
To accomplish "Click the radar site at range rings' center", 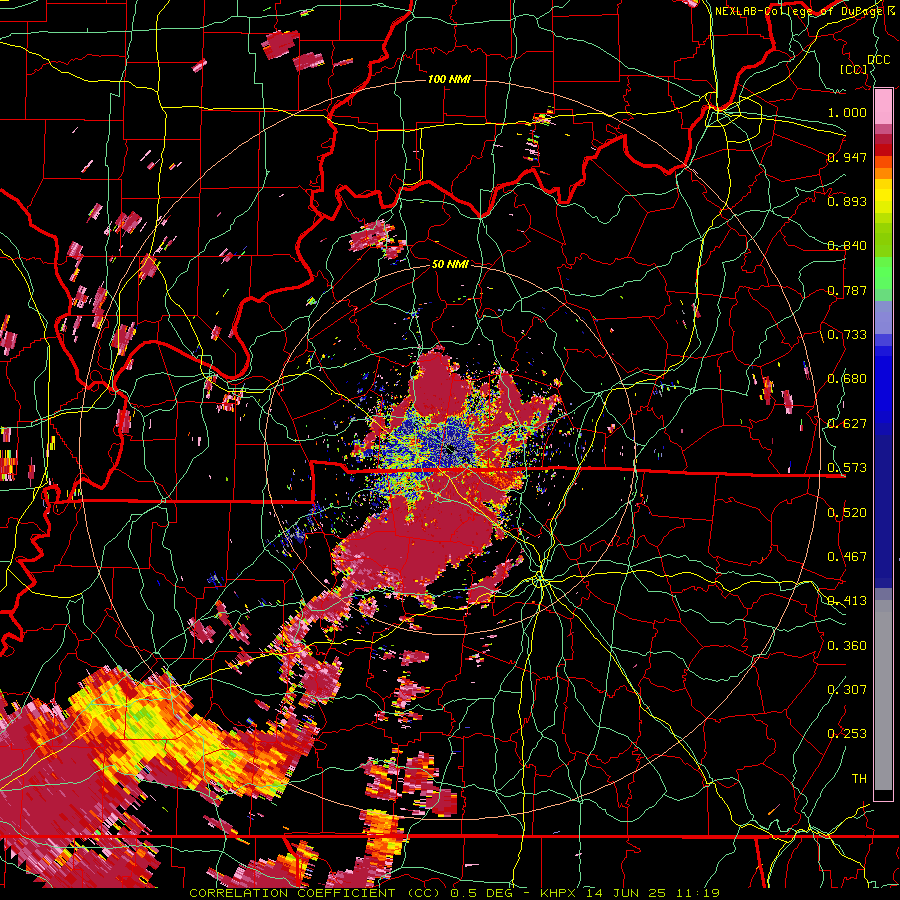I will [x=450, y=449].
